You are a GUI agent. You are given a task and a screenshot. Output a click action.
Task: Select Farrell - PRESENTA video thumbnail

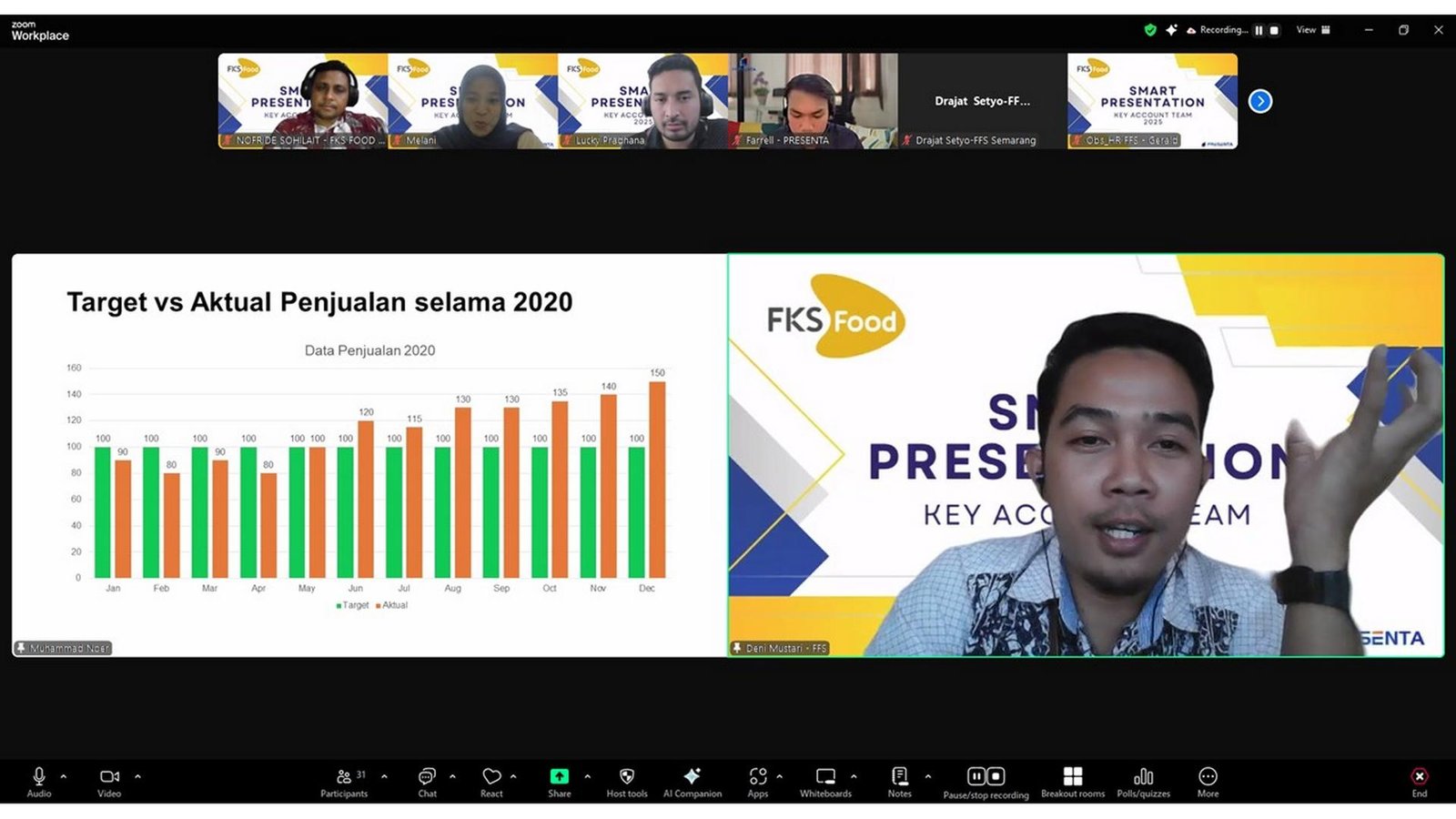coord(813,101)
